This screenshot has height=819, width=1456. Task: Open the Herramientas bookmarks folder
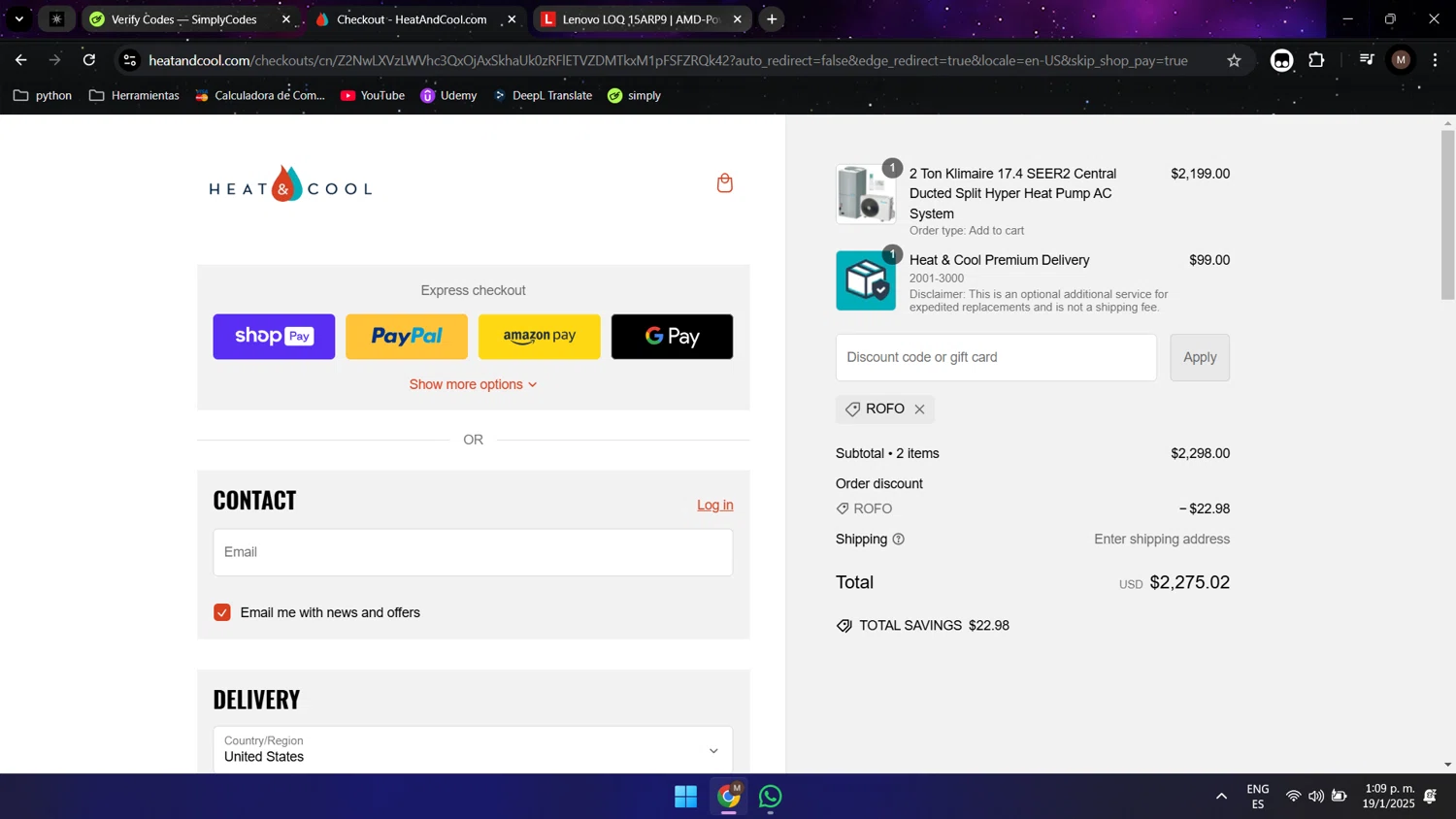134,95
